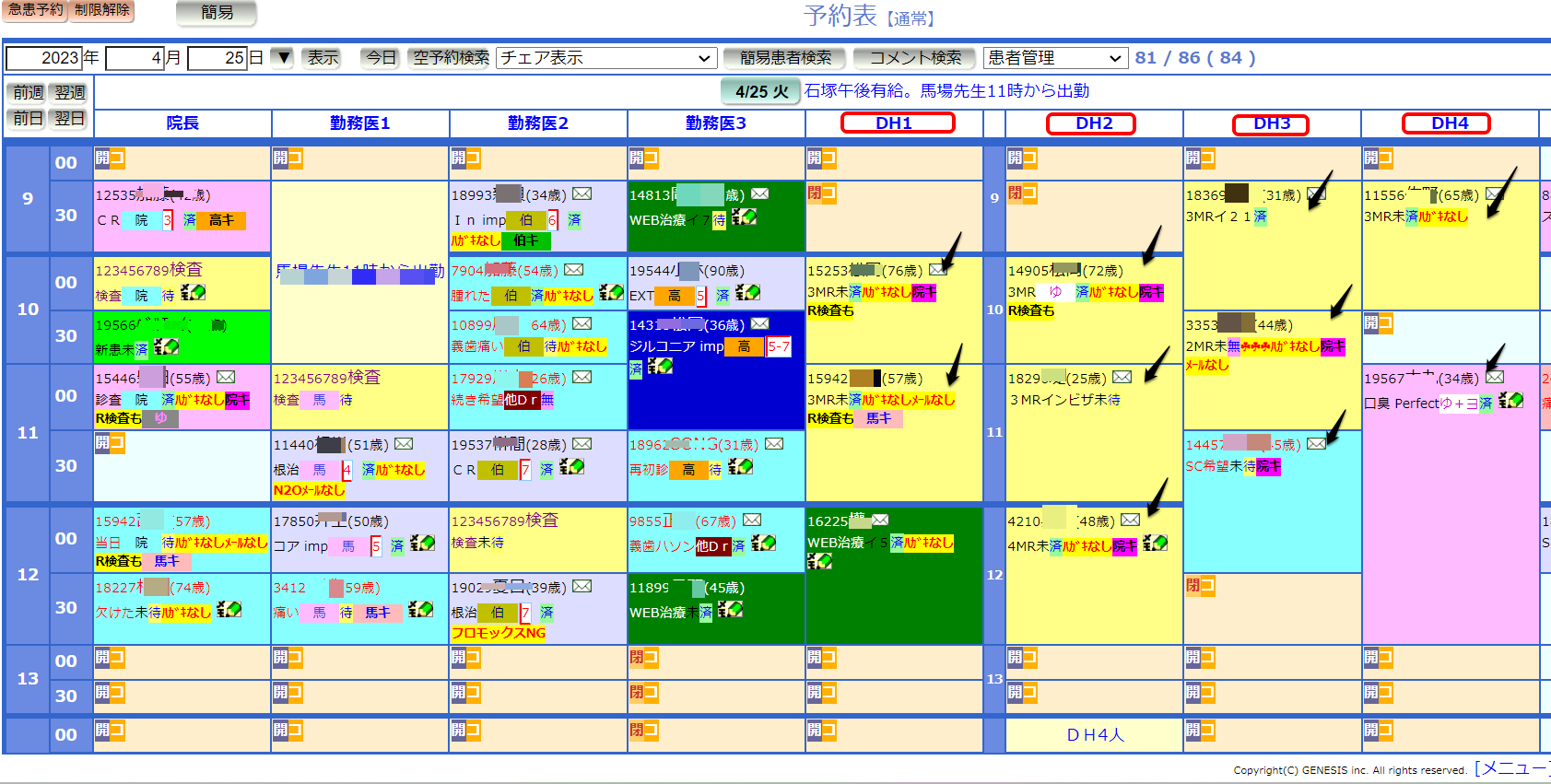The height and width of the screenshot is (784, 1551).
Task: Click the mail icon for patient 18993
Action: click(x=582, y=194)
